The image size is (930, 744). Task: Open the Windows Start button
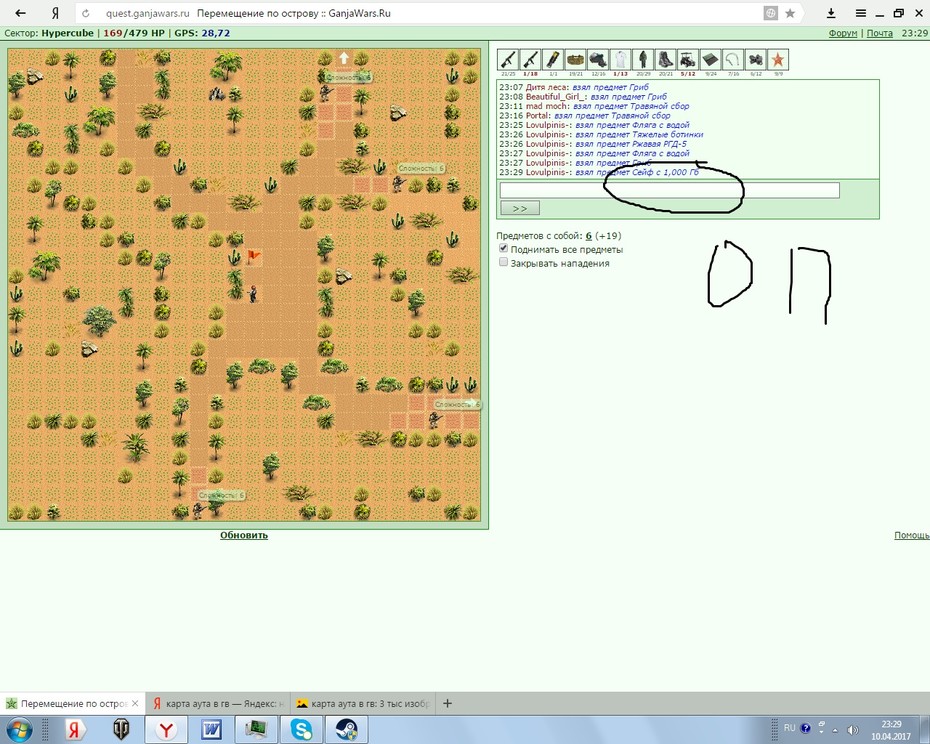(x=20, y=729)
